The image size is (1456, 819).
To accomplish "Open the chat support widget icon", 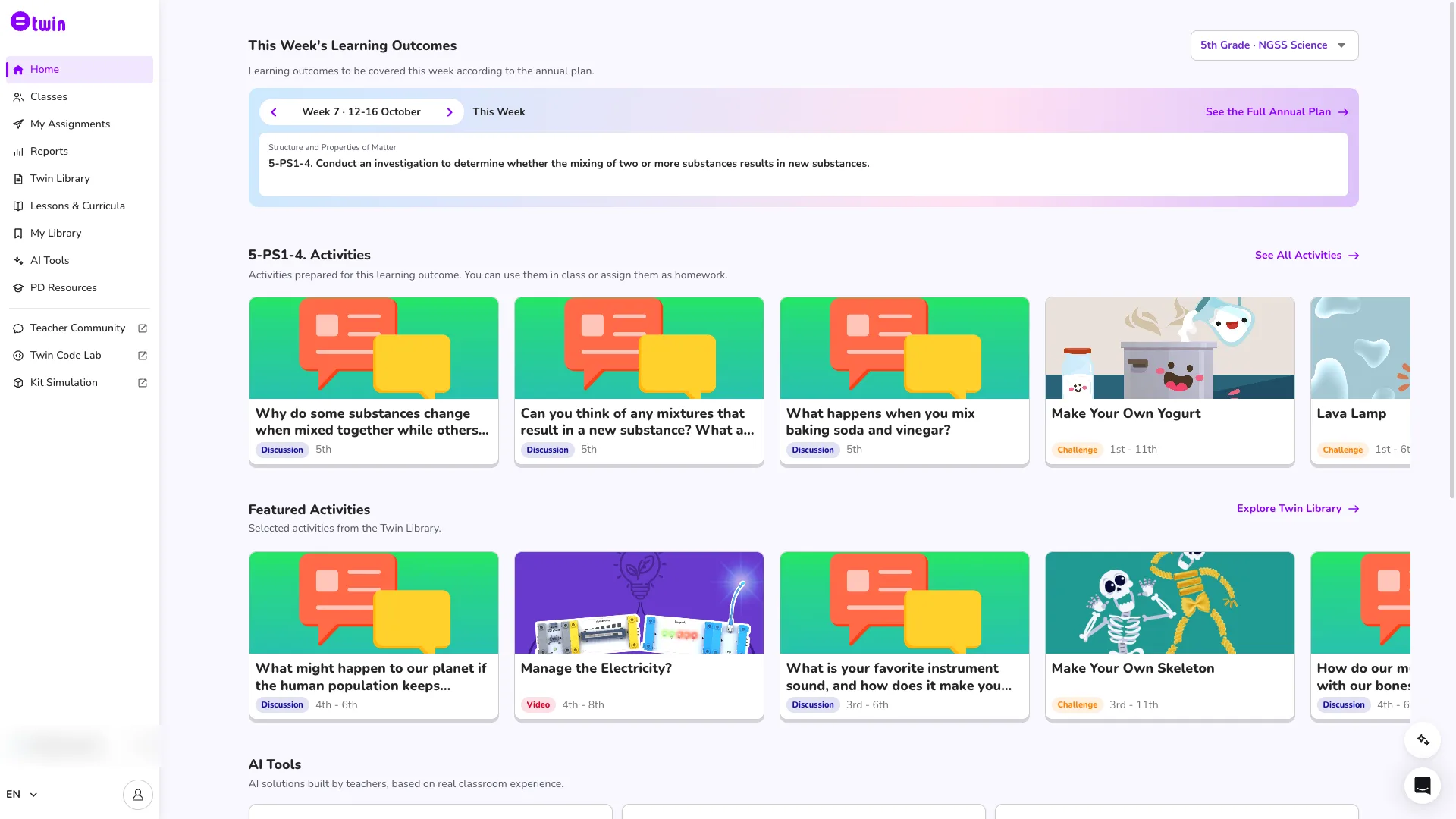I will pos(1423,786).
